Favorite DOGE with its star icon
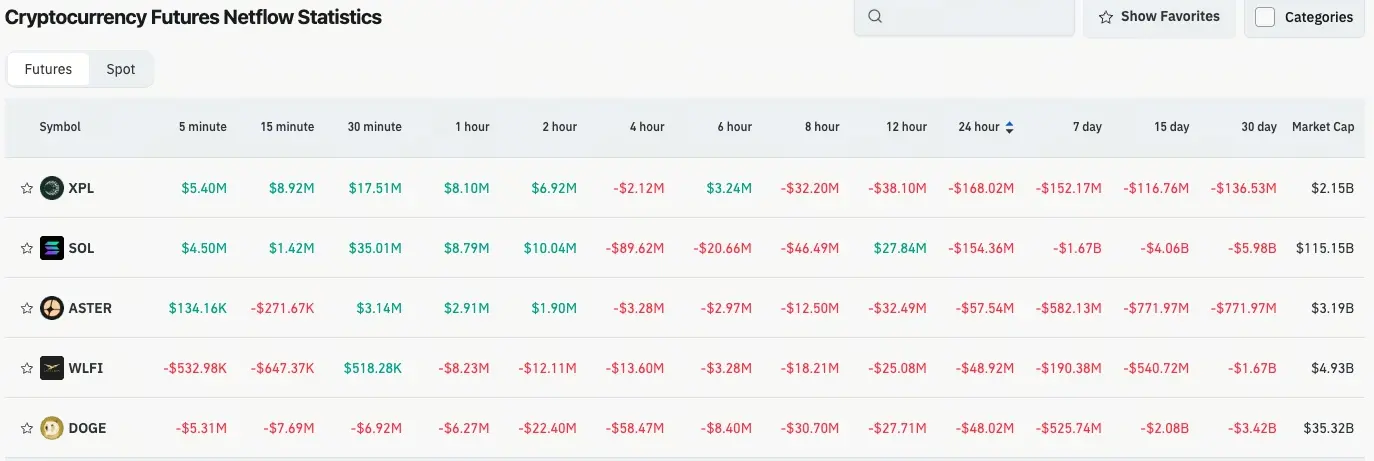Viewport: 1374px width, 461px height. coord(27,428)
